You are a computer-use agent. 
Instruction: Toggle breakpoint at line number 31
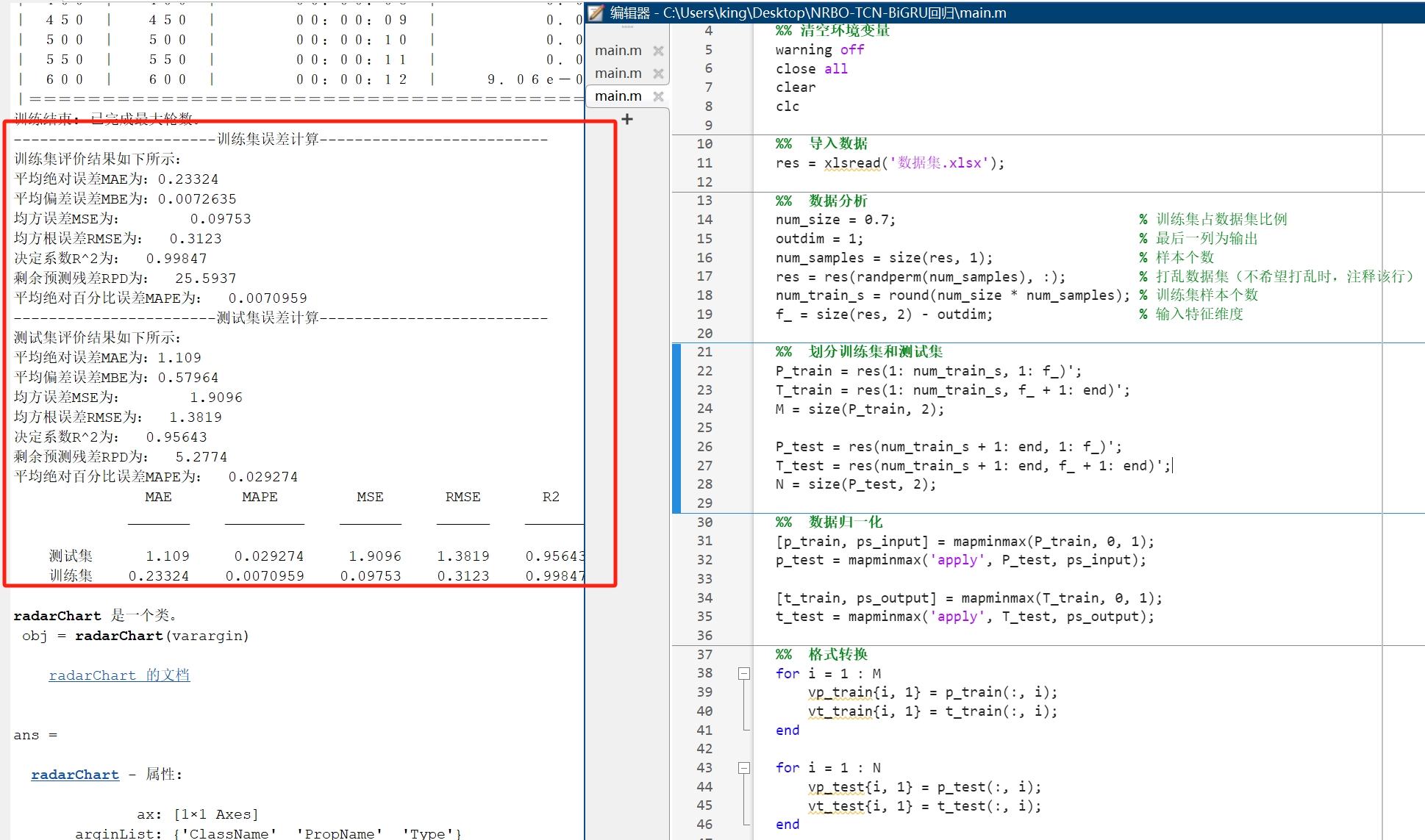pos(704,541)
